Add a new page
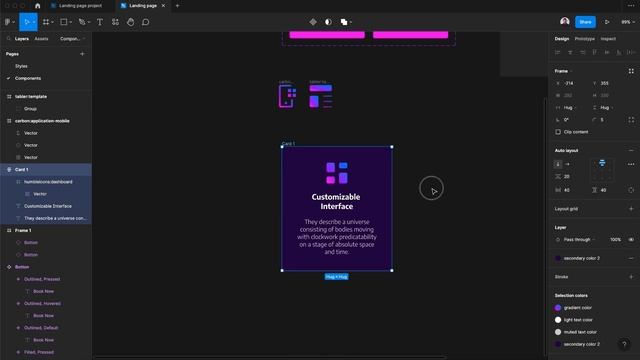 (x=82, y=54)
